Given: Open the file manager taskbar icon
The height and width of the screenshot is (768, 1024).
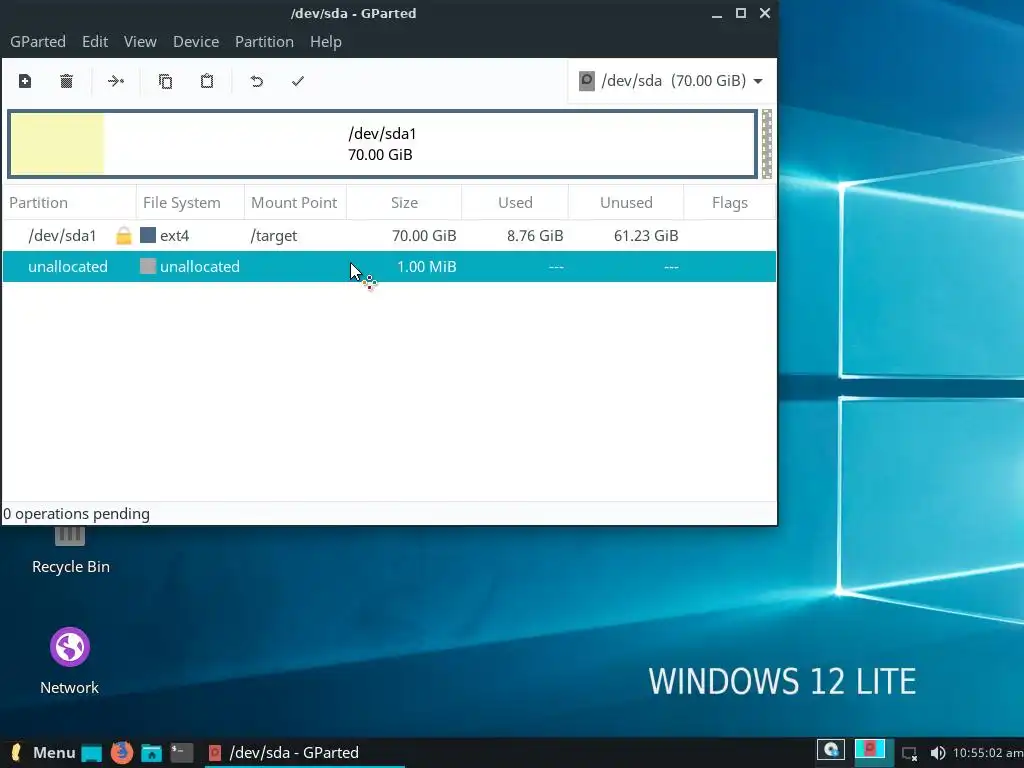Looking at the screenshot, I should (x=152, y=753).
